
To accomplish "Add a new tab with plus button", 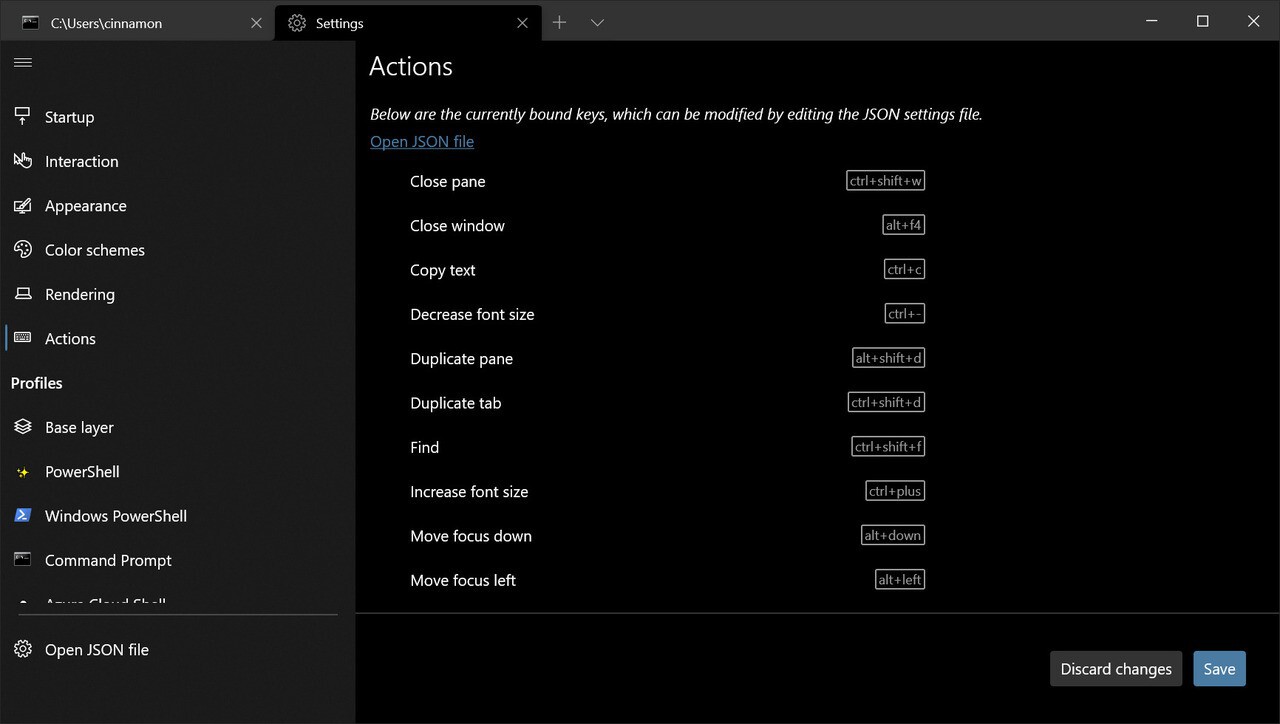I will pos(559,23).
